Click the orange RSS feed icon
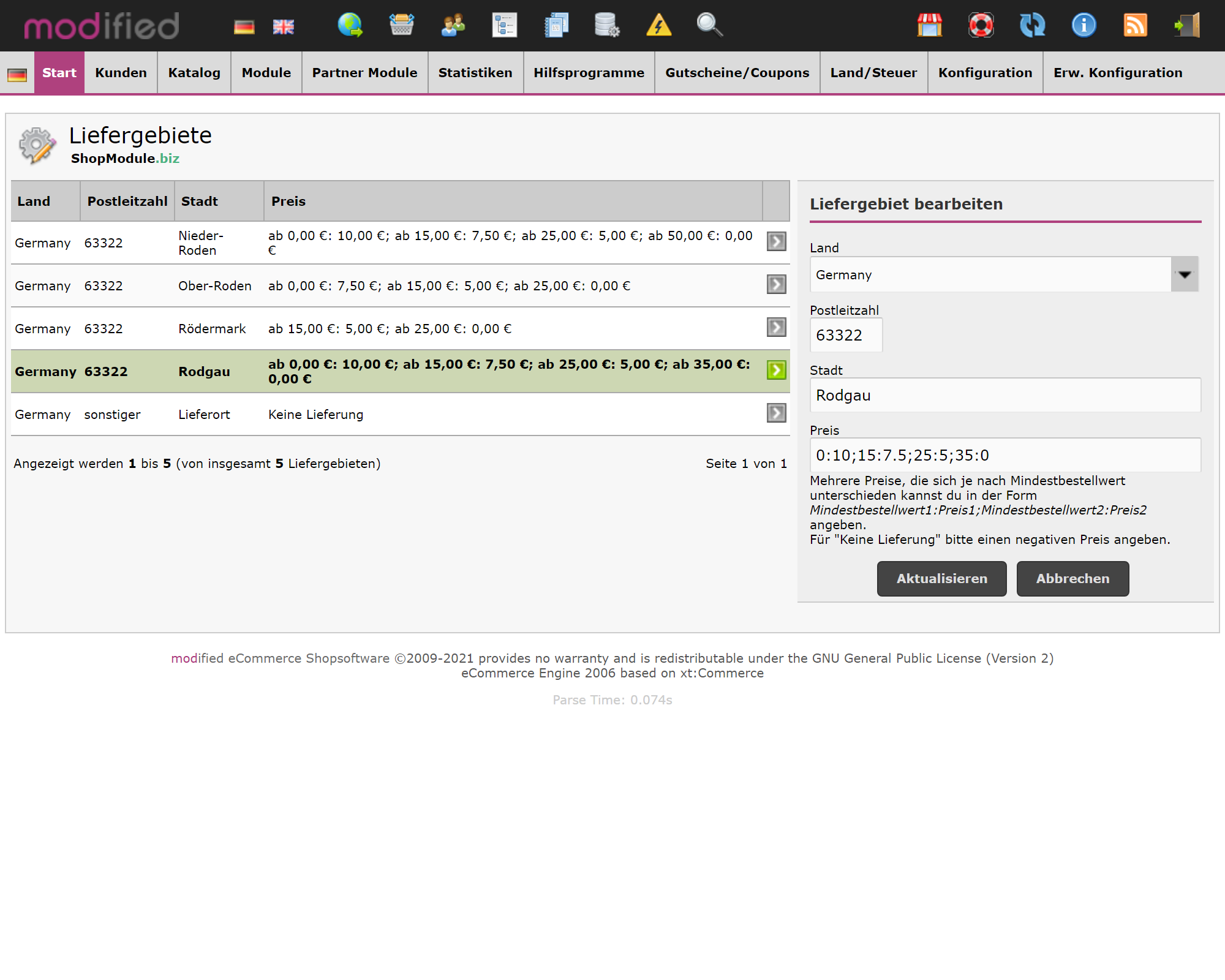The image size is (1225, 980). (x=1135, y=25)
